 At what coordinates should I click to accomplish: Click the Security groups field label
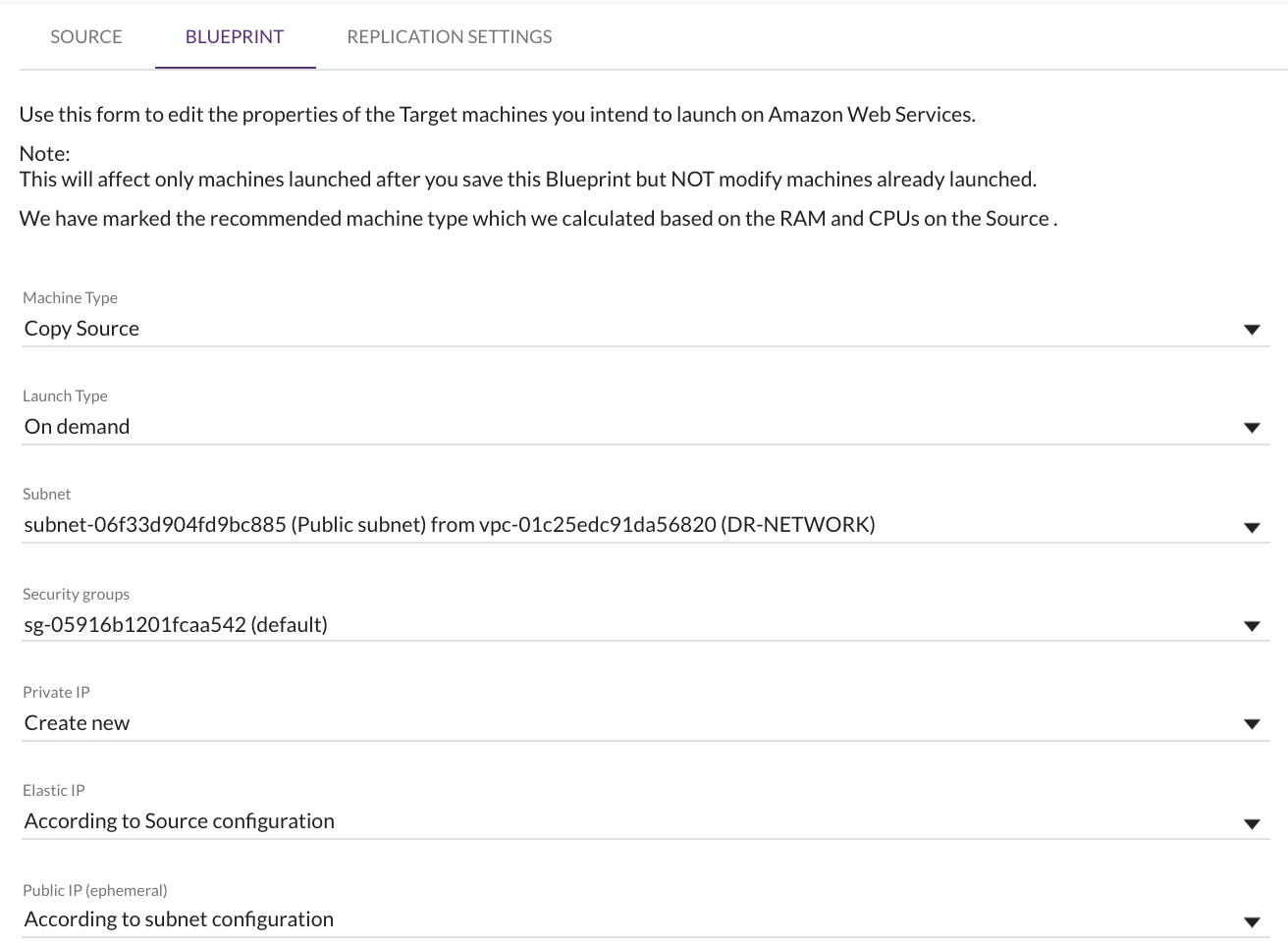tap(76, 594)
